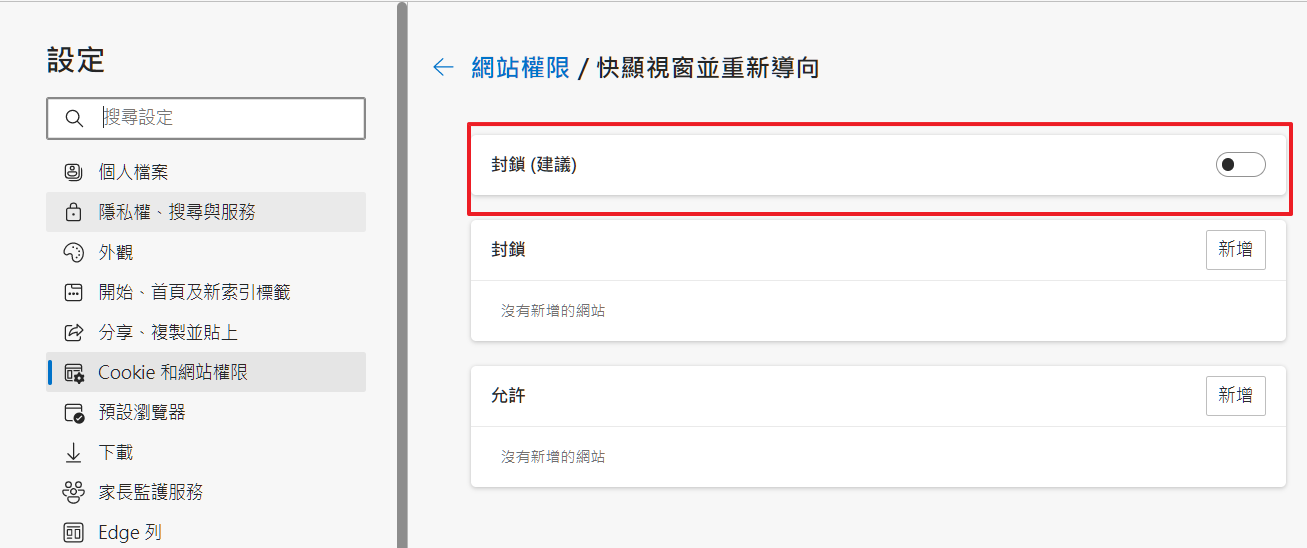This screenshot has width=1307, height=548.
Task: Click the magnifier icon in the search box
Action: click(x=74, y=118)
